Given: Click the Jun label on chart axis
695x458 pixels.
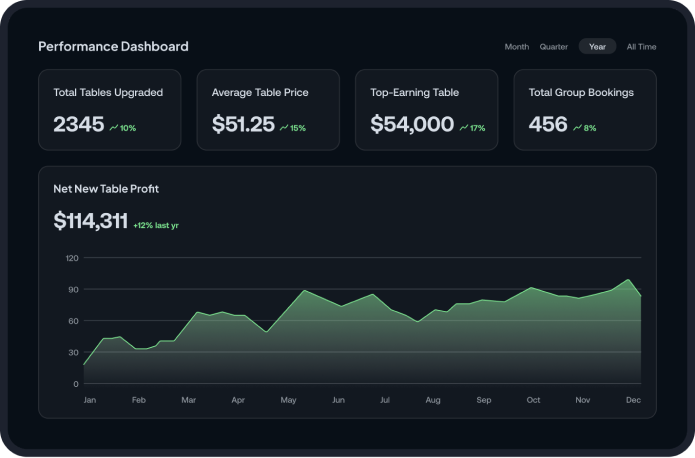Looking at the screenshot, I should (338, 400).
